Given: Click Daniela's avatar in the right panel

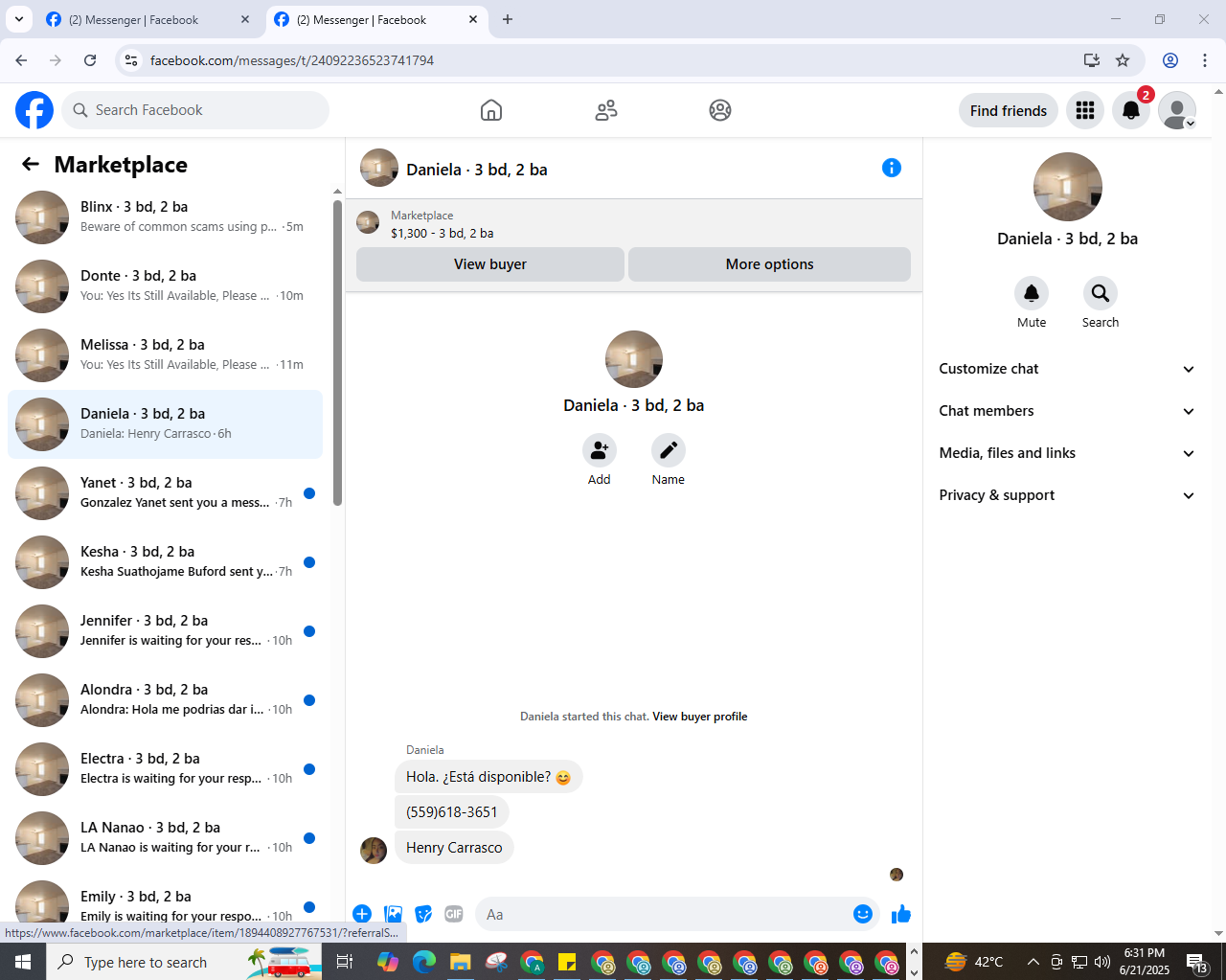Looking at the screenshot, I should (1068, 187).
